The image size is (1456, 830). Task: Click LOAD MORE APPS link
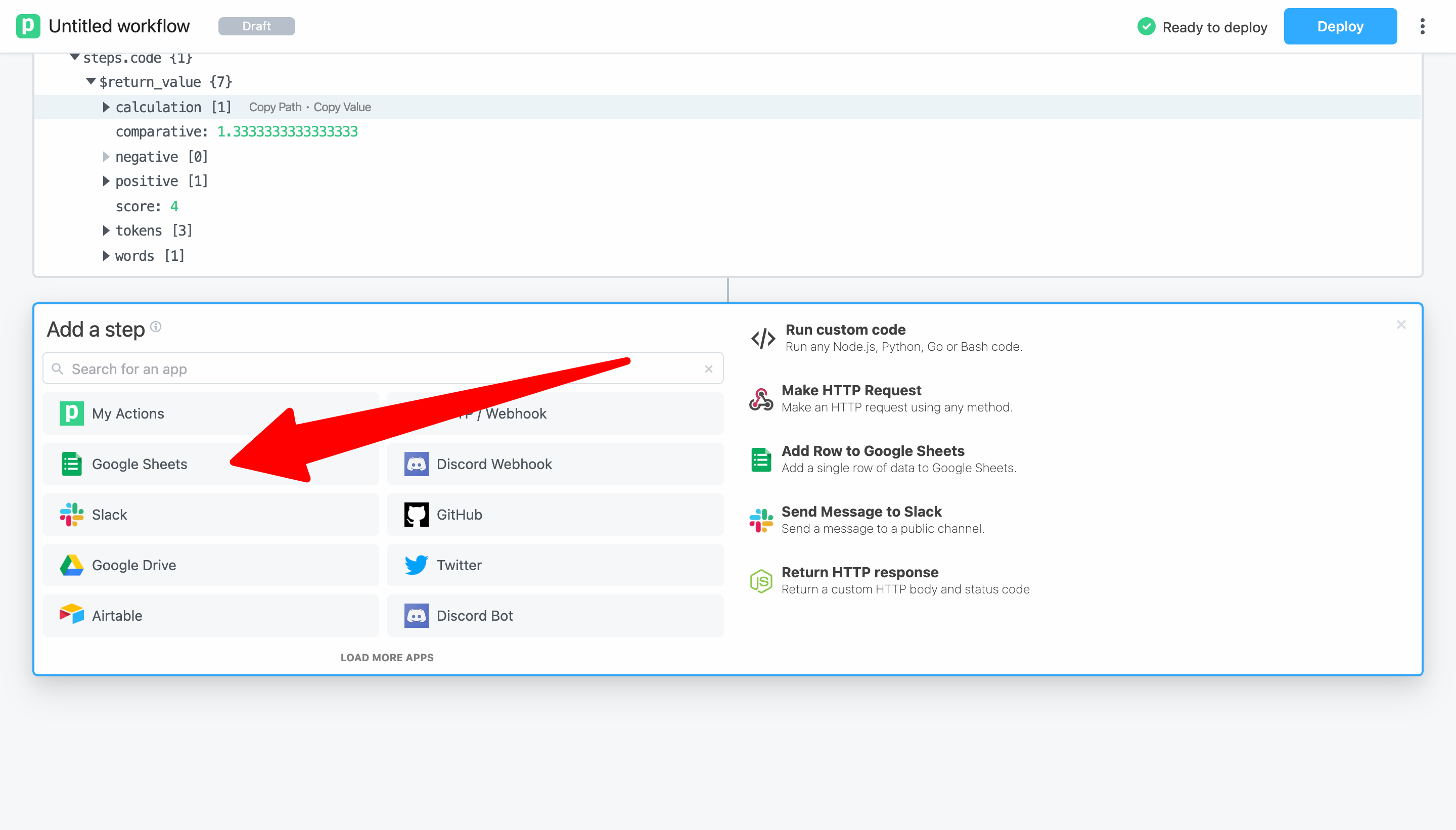tap(387, 657)
